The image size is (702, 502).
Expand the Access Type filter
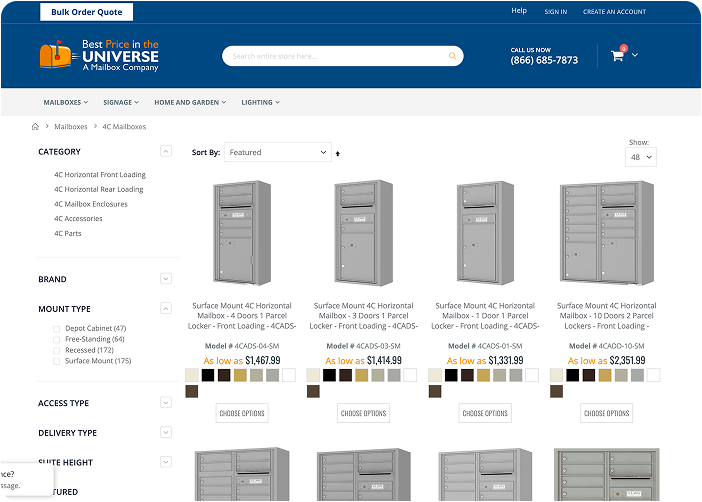pyautogui.click(x=165, y=403)
